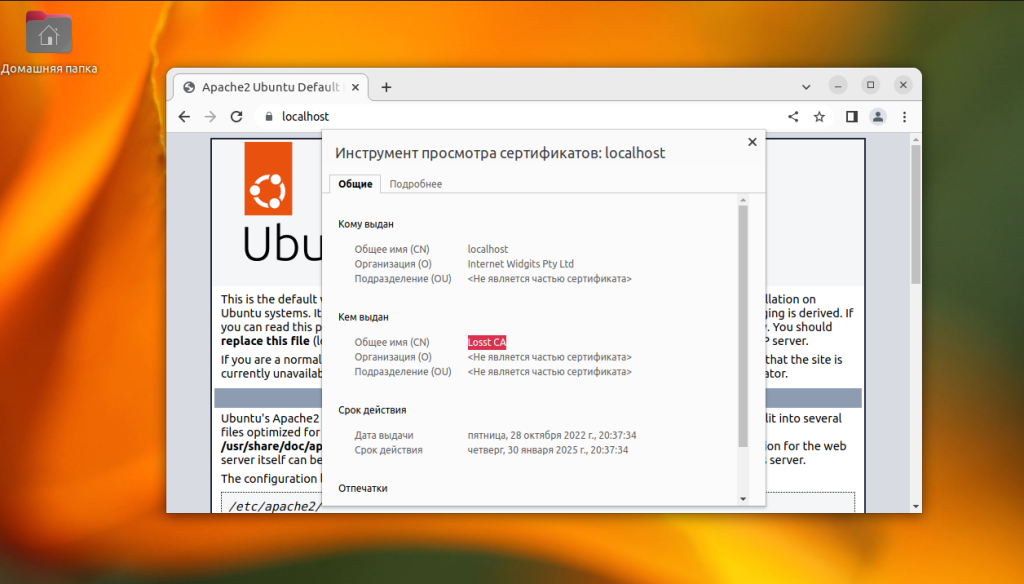Screen dimensions: 1024x584
Task: Click the highlighted Losst CA name
Action: (486, 341)
